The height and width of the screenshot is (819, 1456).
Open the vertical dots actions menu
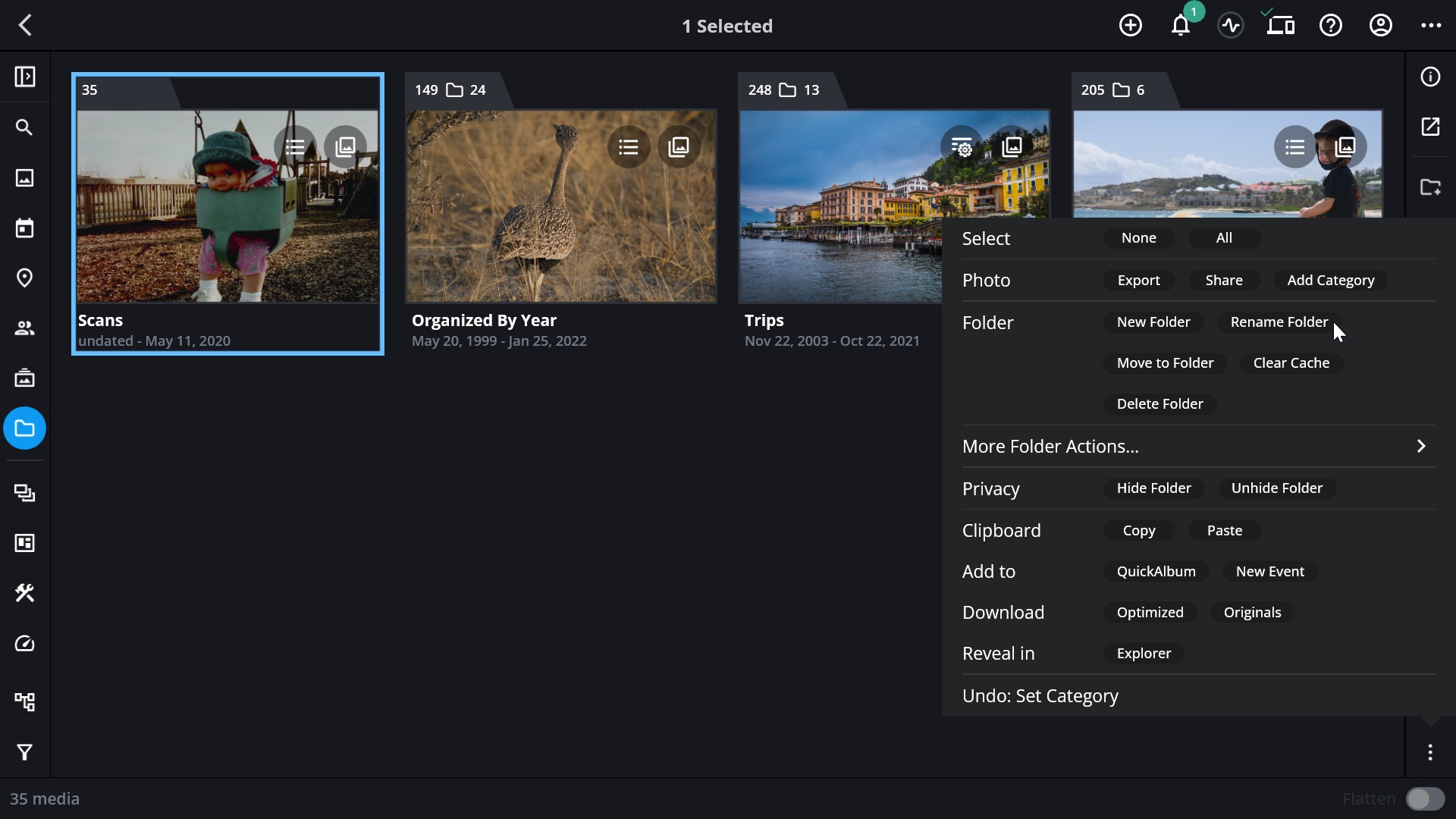1430,752
